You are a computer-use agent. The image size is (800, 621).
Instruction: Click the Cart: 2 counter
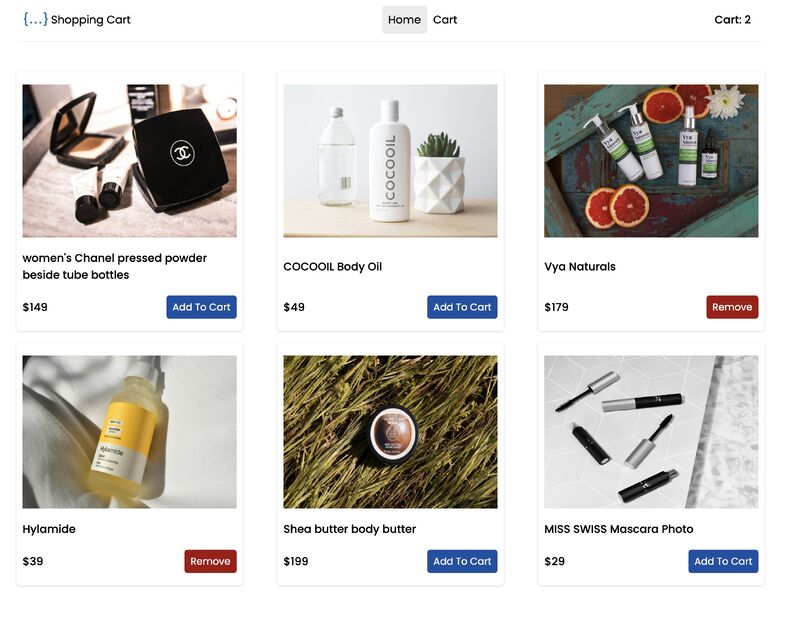click(732, 19)
